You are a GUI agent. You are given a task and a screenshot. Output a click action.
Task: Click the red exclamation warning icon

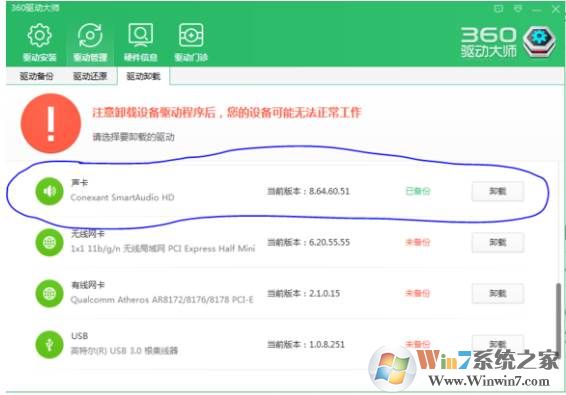(51, 123)
